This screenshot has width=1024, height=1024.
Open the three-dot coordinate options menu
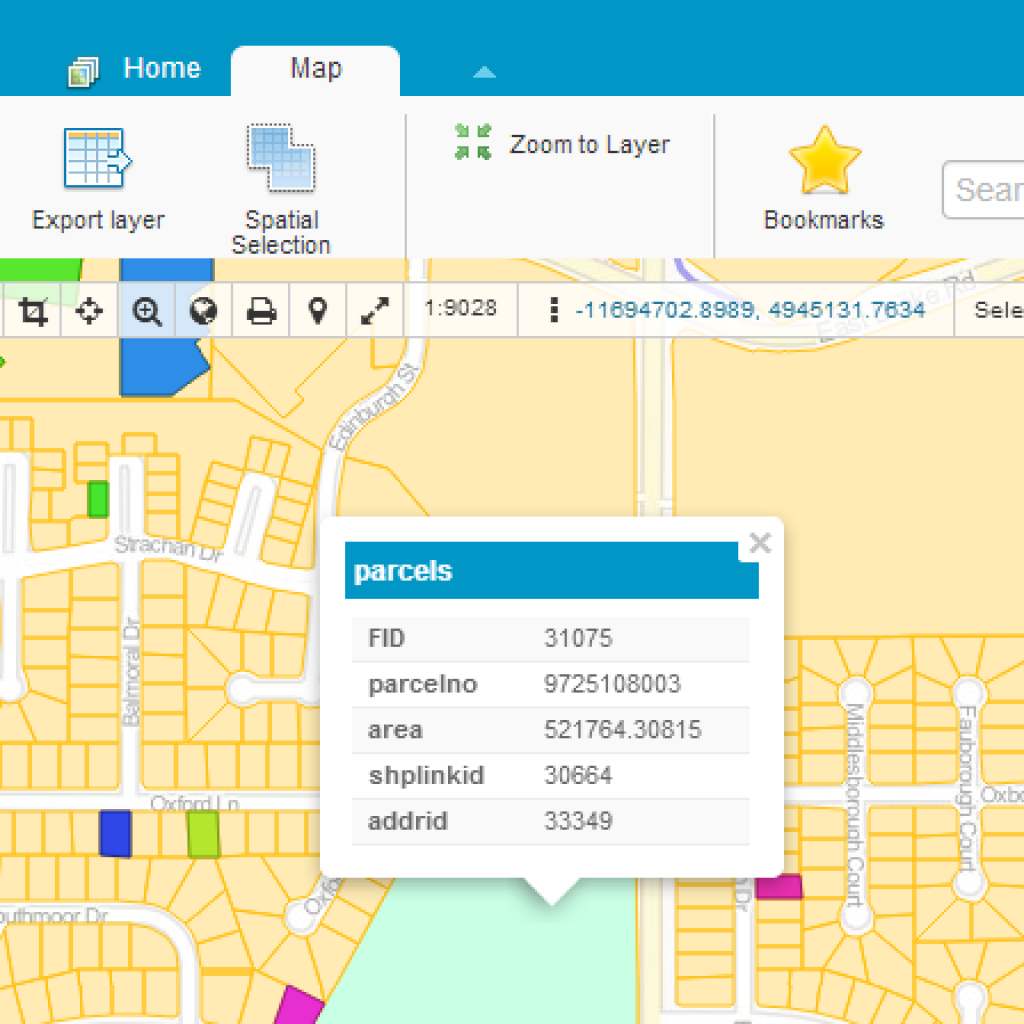tap(554, 310)
